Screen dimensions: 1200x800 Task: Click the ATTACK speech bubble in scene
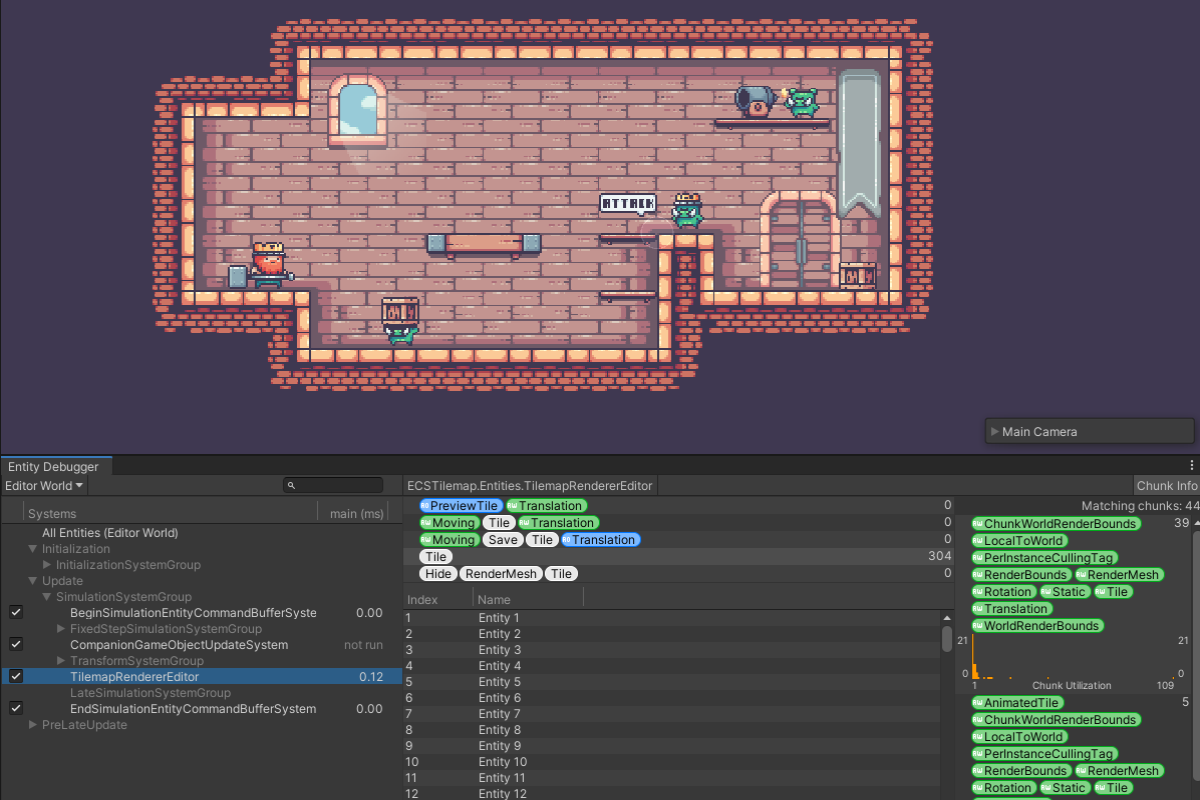coord(627,204)
